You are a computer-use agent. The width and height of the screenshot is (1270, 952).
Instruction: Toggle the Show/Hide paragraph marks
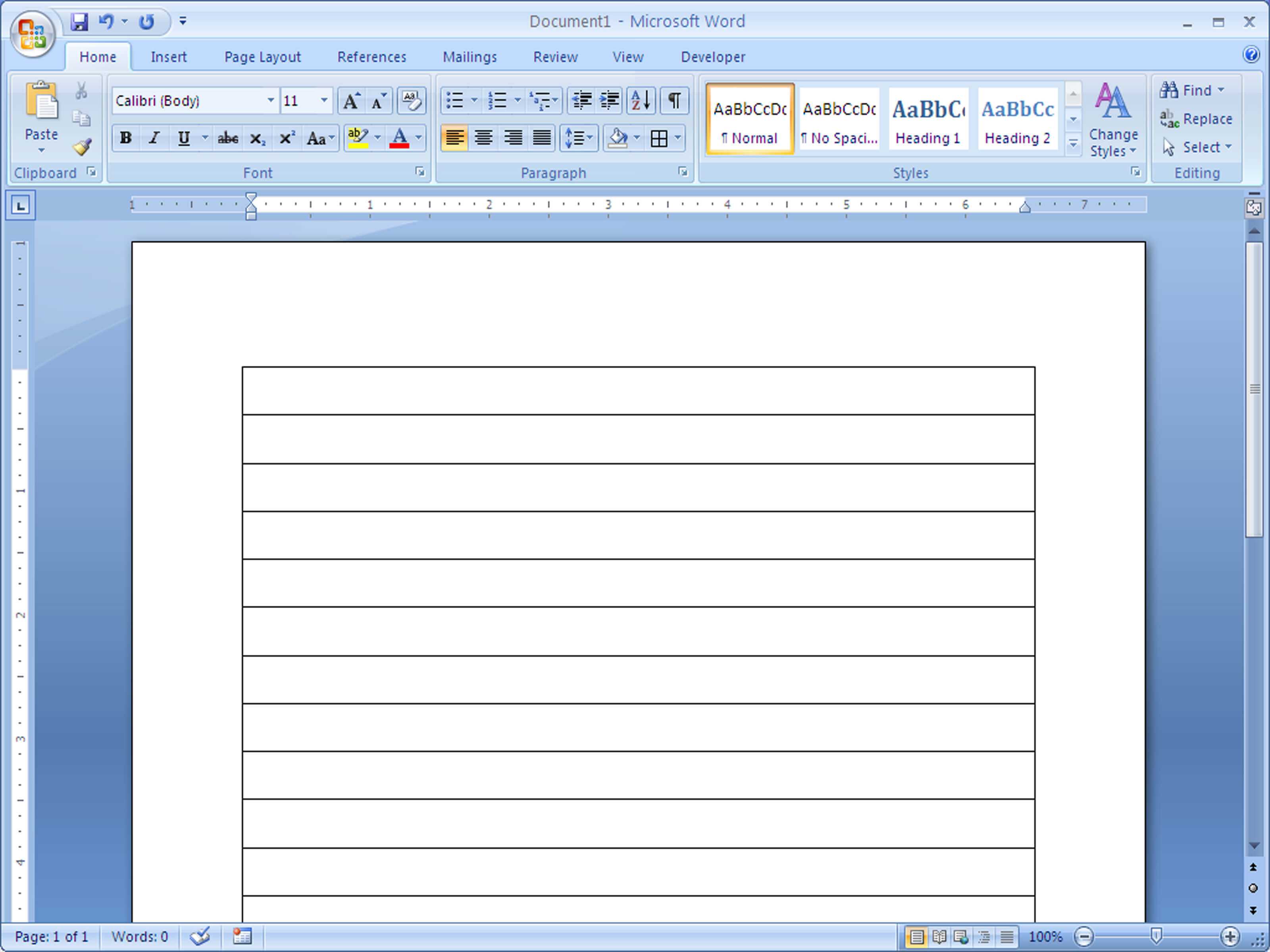[x=675, y=100]
